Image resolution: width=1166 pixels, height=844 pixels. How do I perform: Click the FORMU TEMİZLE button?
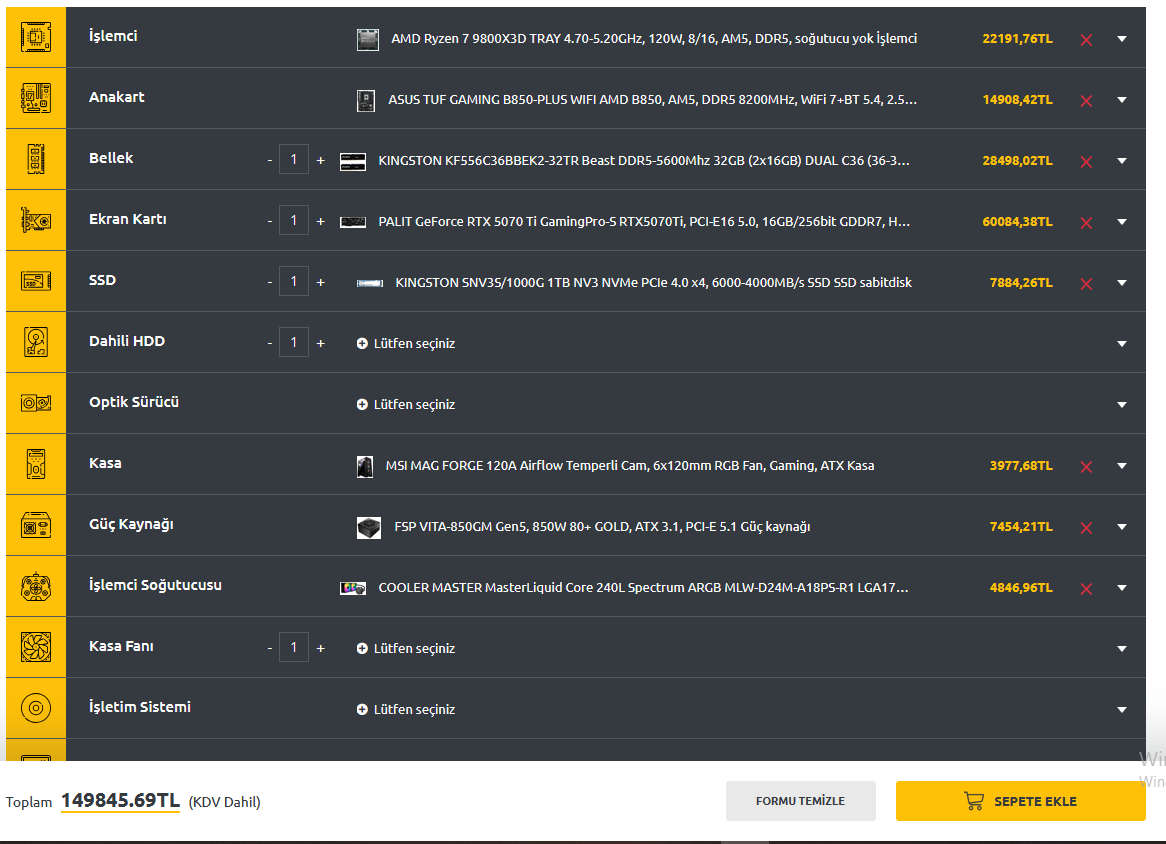800,801
